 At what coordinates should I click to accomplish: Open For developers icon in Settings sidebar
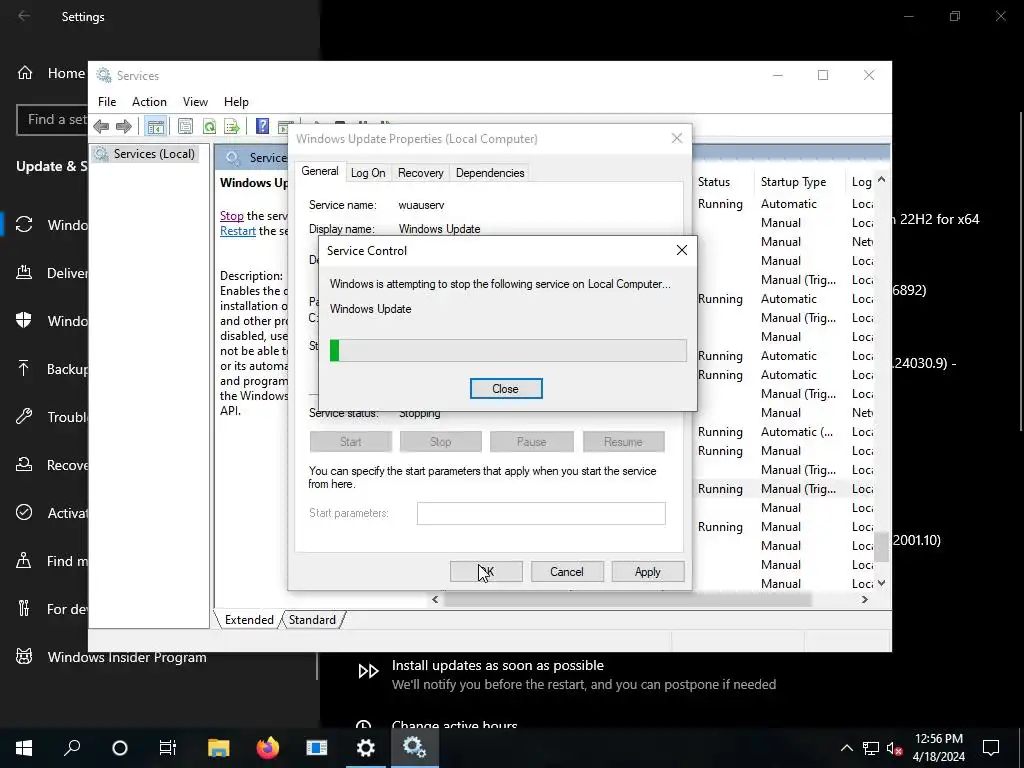coord(24,608)
